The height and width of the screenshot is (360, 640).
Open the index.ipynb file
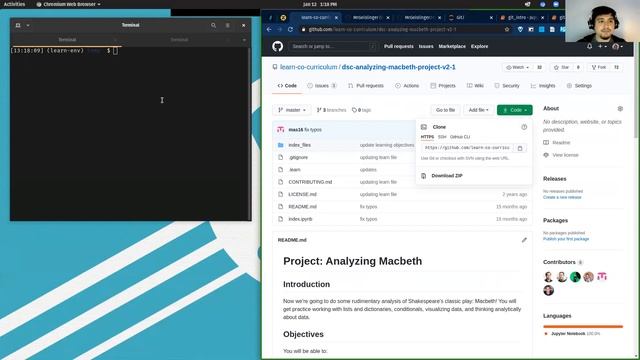tap(300, 219)
